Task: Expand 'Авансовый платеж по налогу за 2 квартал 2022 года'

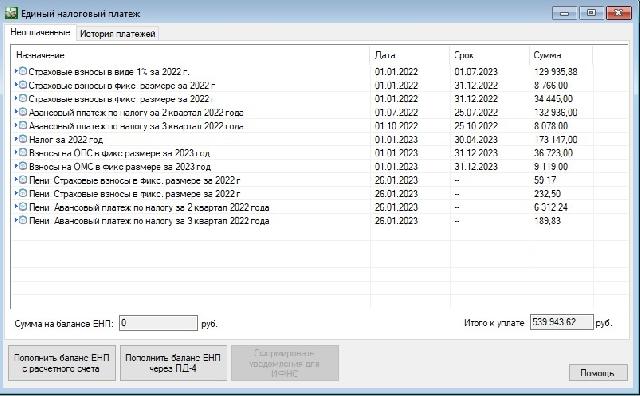Action: pos(16,112)
